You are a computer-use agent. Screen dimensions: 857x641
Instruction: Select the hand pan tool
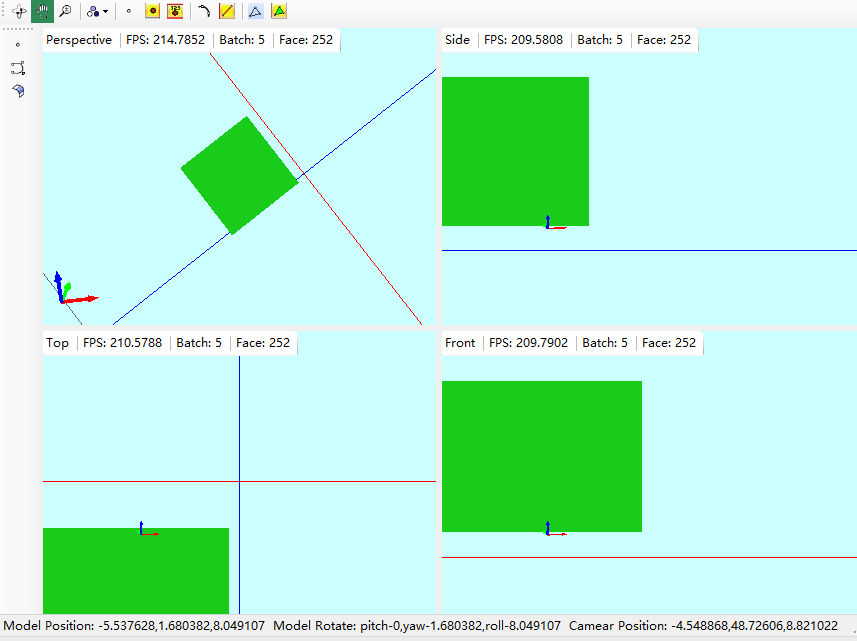tap(43, 11)
